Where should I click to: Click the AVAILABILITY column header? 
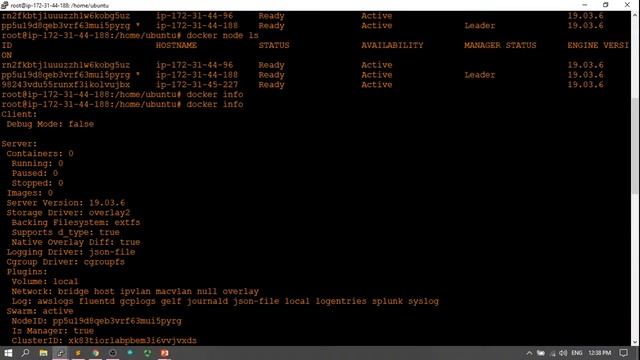click(x=392, y=45)
